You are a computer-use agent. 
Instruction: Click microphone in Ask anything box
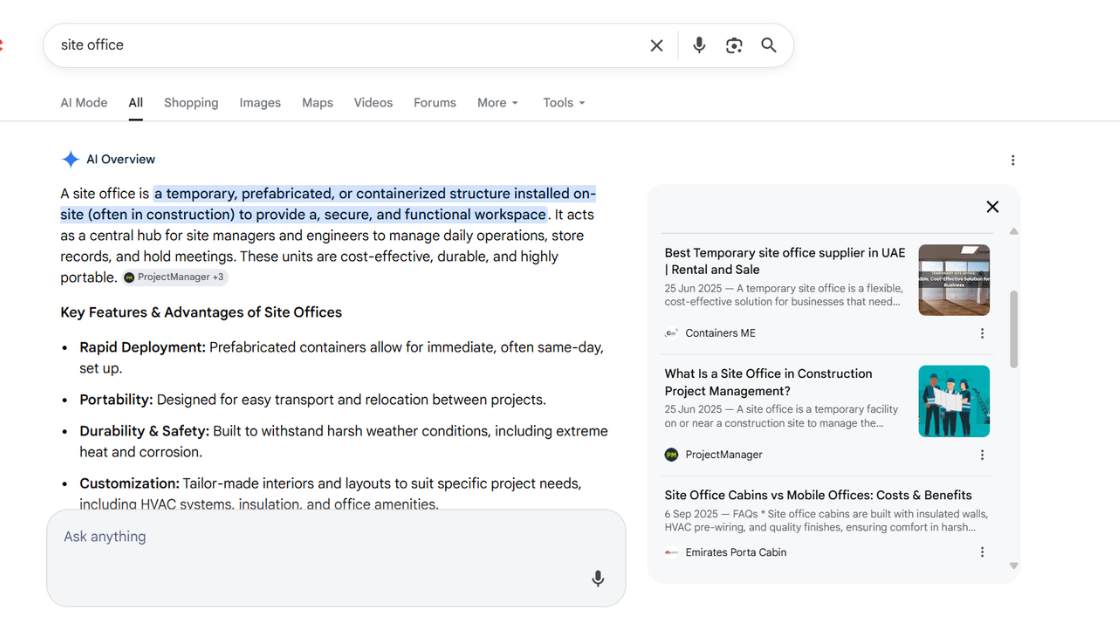[x=598, y=579]
